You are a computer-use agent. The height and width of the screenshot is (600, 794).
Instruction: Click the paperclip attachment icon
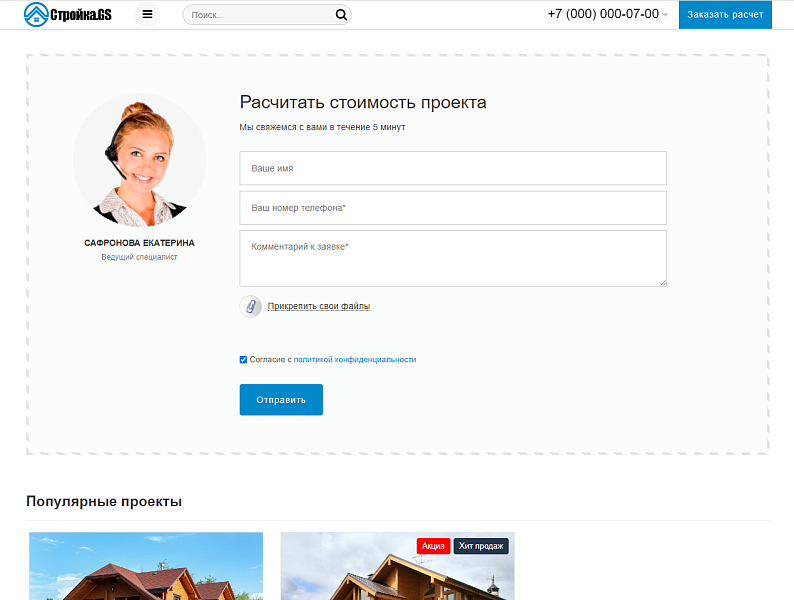(x=251, y=306)
